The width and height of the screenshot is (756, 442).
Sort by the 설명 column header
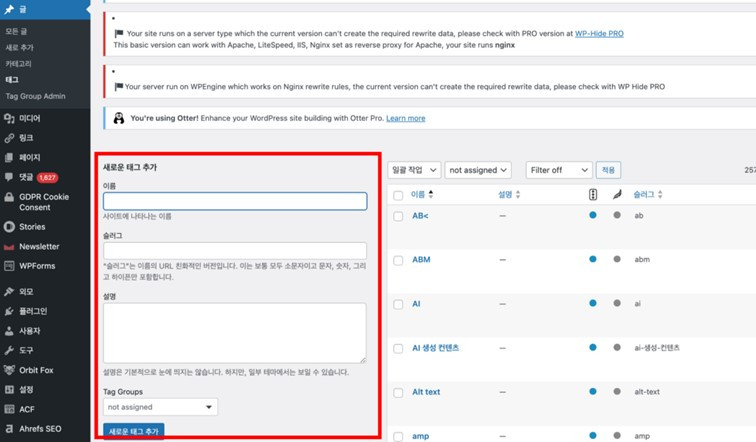509,194
